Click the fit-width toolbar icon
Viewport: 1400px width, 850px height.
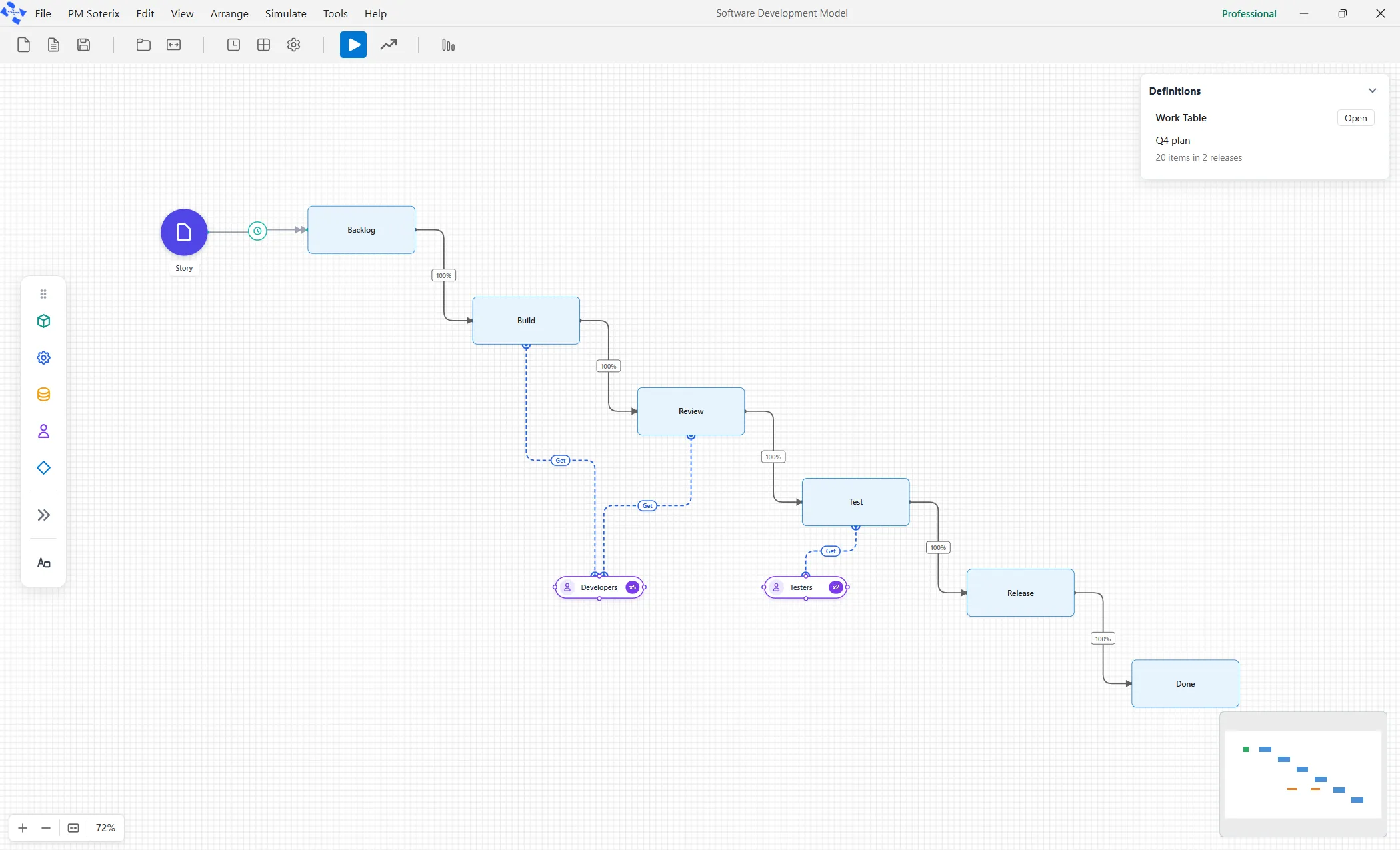point(173,45)
